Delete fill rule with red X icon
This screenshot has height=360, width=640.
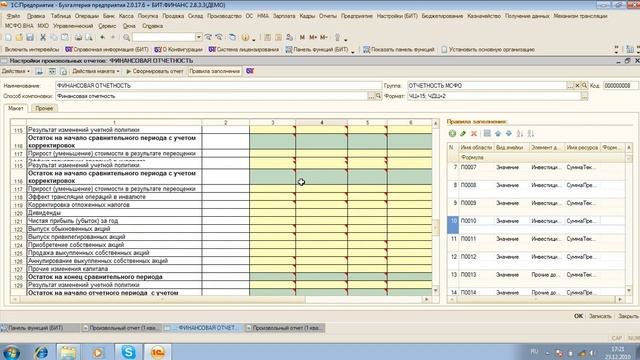pyautogui.click(x=474, y=133)
